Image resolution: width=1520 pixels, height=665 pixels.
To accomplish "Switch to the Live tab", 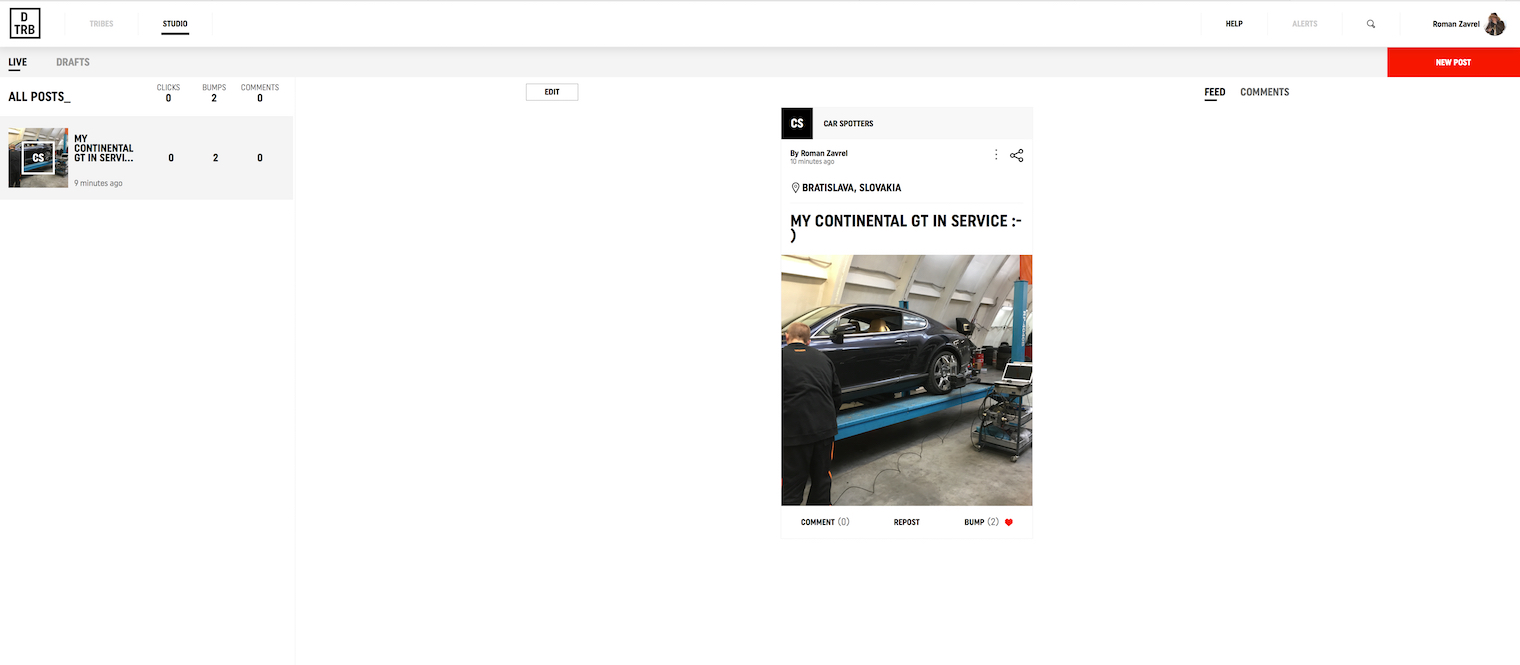I will [x=17, y=62].
